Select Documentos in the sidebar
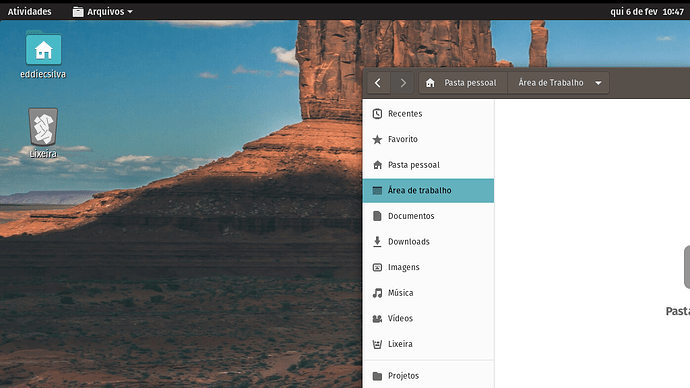The width and height of the screenshot is (690, 388). pos(428,216)
